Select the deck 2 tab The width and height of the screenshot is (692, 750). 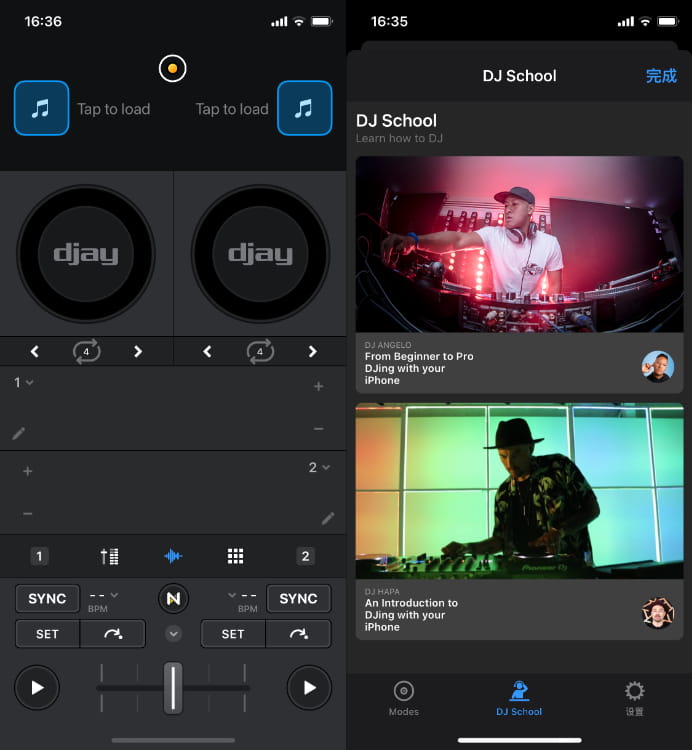(306, 556)
